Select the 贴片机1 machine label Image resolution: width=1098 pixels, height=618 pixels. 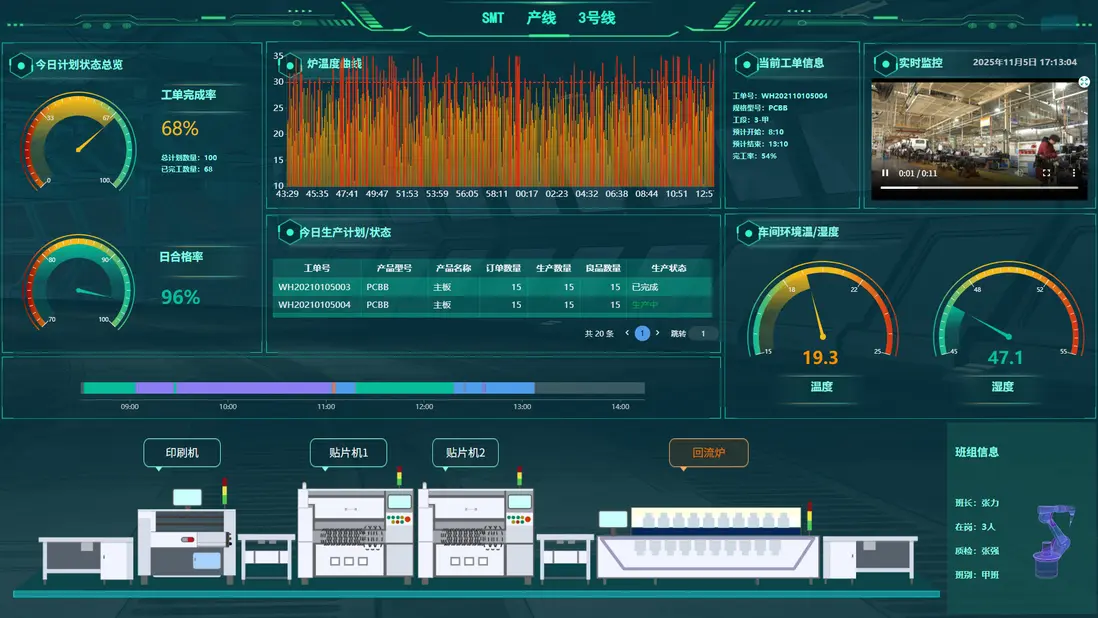[x=348, y=453]
